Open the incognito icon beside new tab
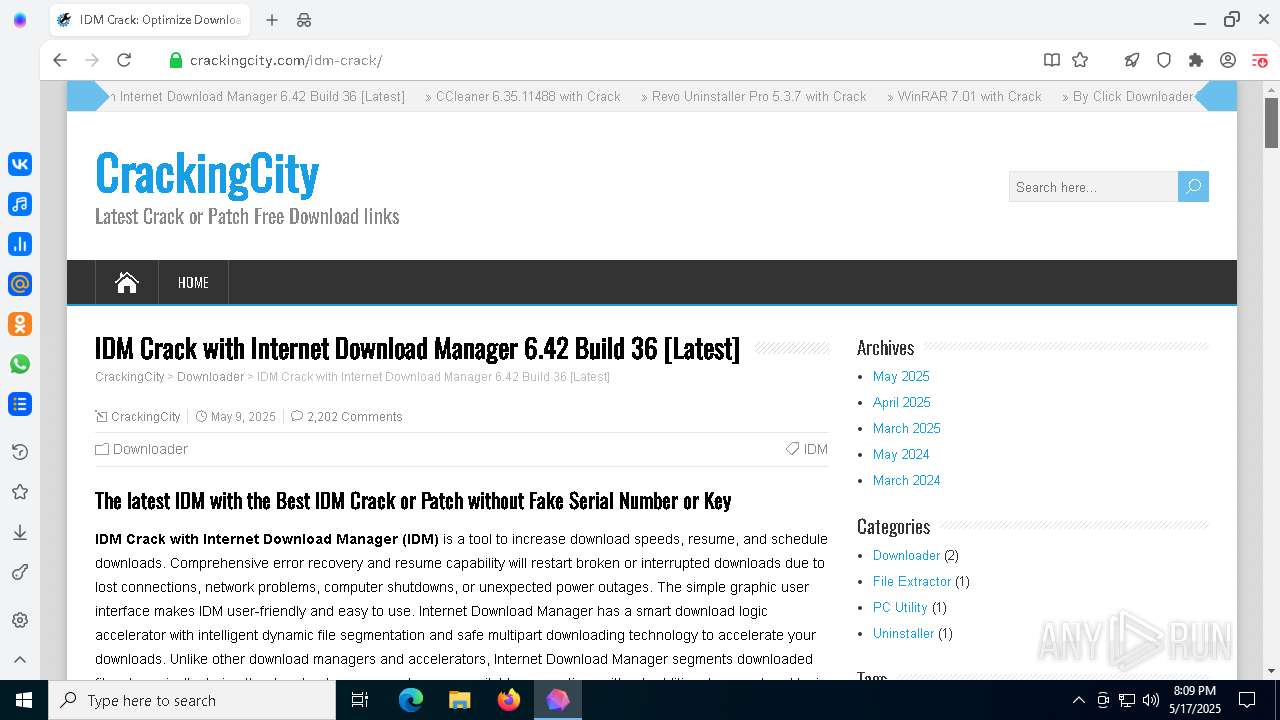Image resolution: width=1280 pixels, height=720 pixels. pos(304,20)
